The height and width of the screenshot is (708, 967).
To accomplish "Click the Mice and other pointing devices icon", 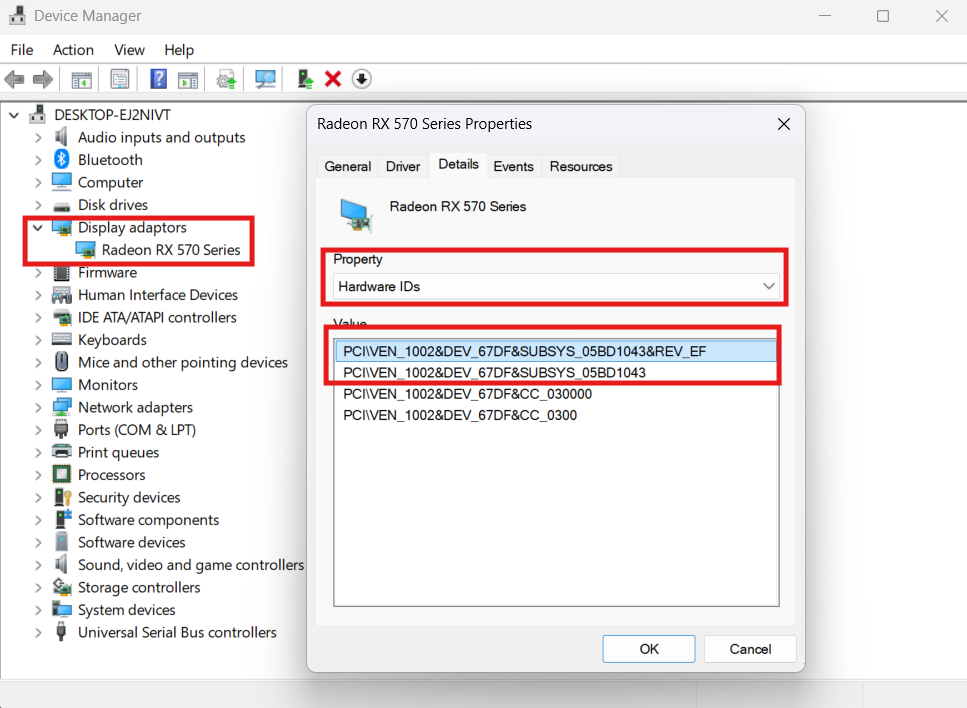I will point(62,361).
